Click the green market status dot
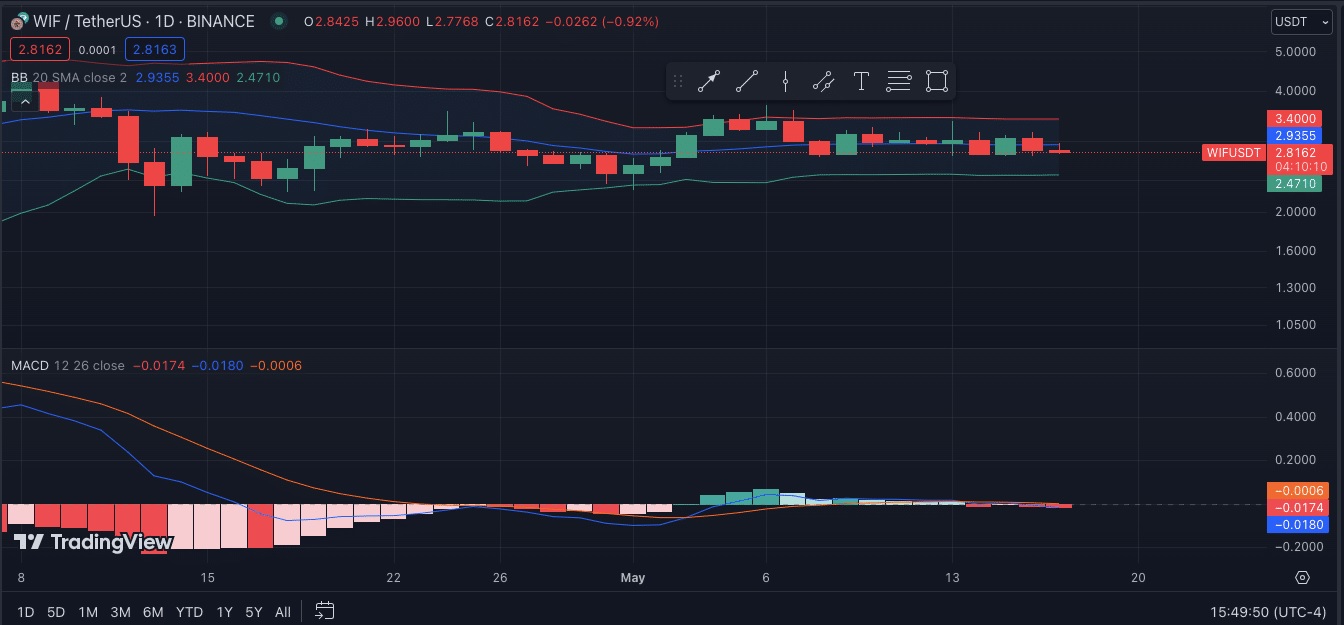The height and width of the screenshot is (625, 1344). tap(279, 21)
